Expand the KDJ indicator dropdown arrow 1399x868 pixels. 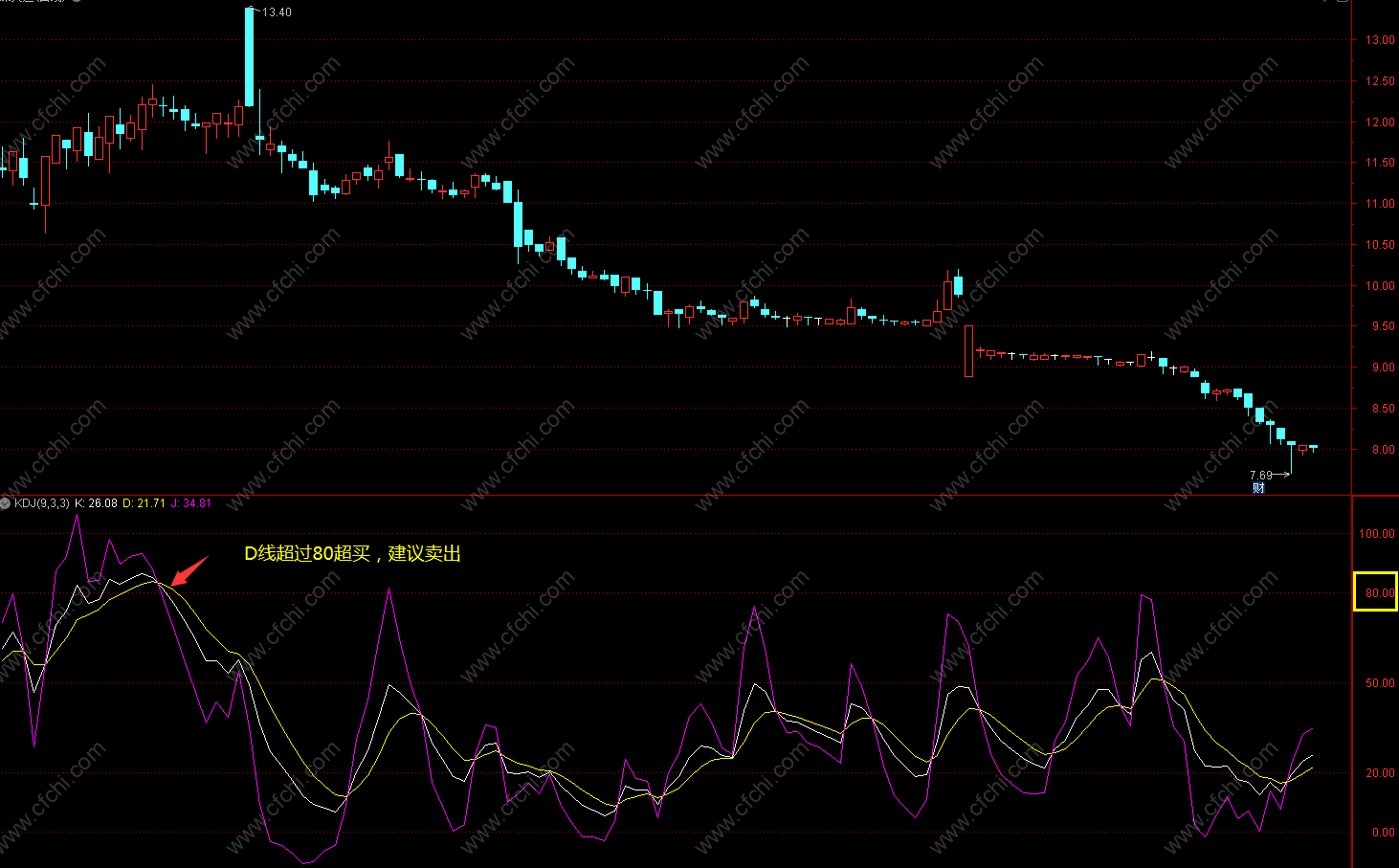5,503
